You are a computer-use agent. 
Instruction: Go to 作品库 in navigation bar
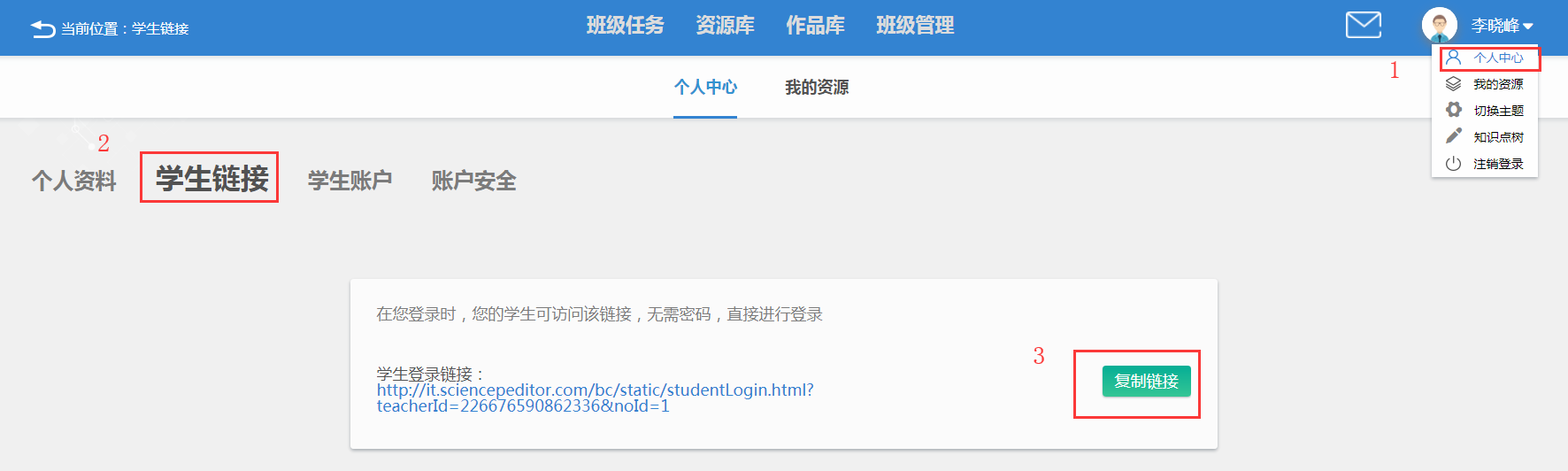coord(815,26)
